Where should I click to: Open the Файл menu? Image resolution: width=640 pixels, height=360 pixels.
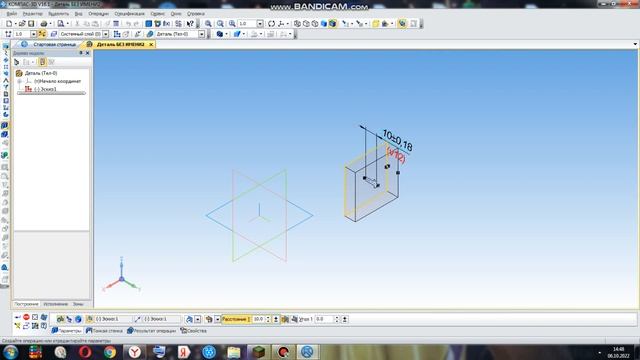click(12, 13)
